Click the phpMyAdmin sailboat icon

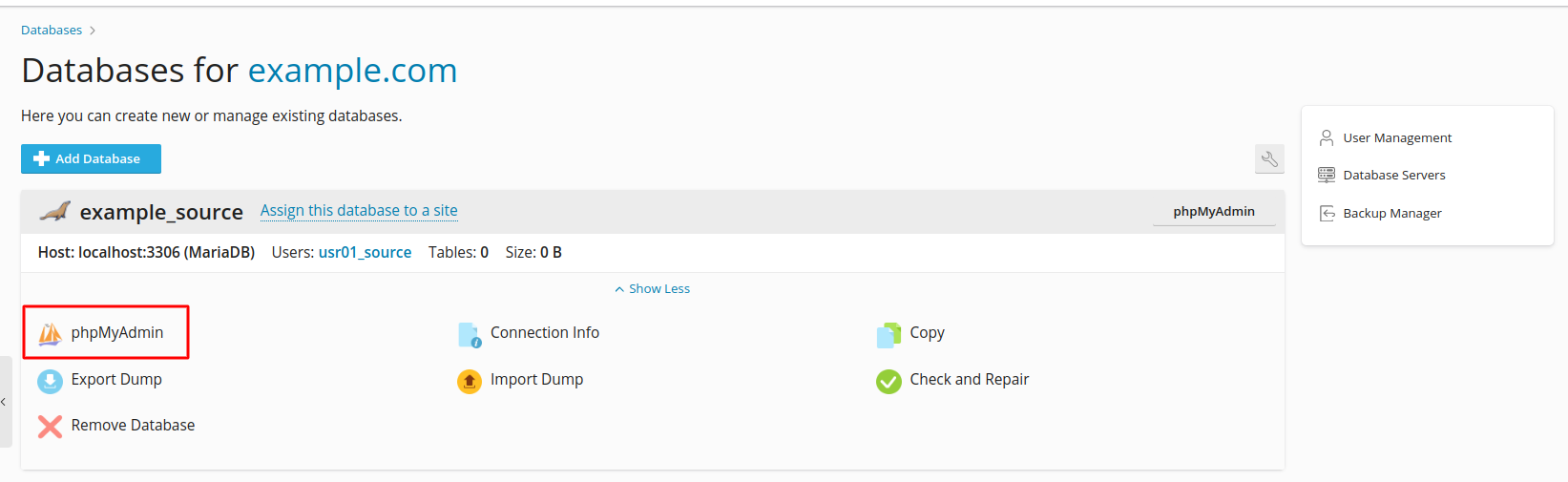point(50,333)
